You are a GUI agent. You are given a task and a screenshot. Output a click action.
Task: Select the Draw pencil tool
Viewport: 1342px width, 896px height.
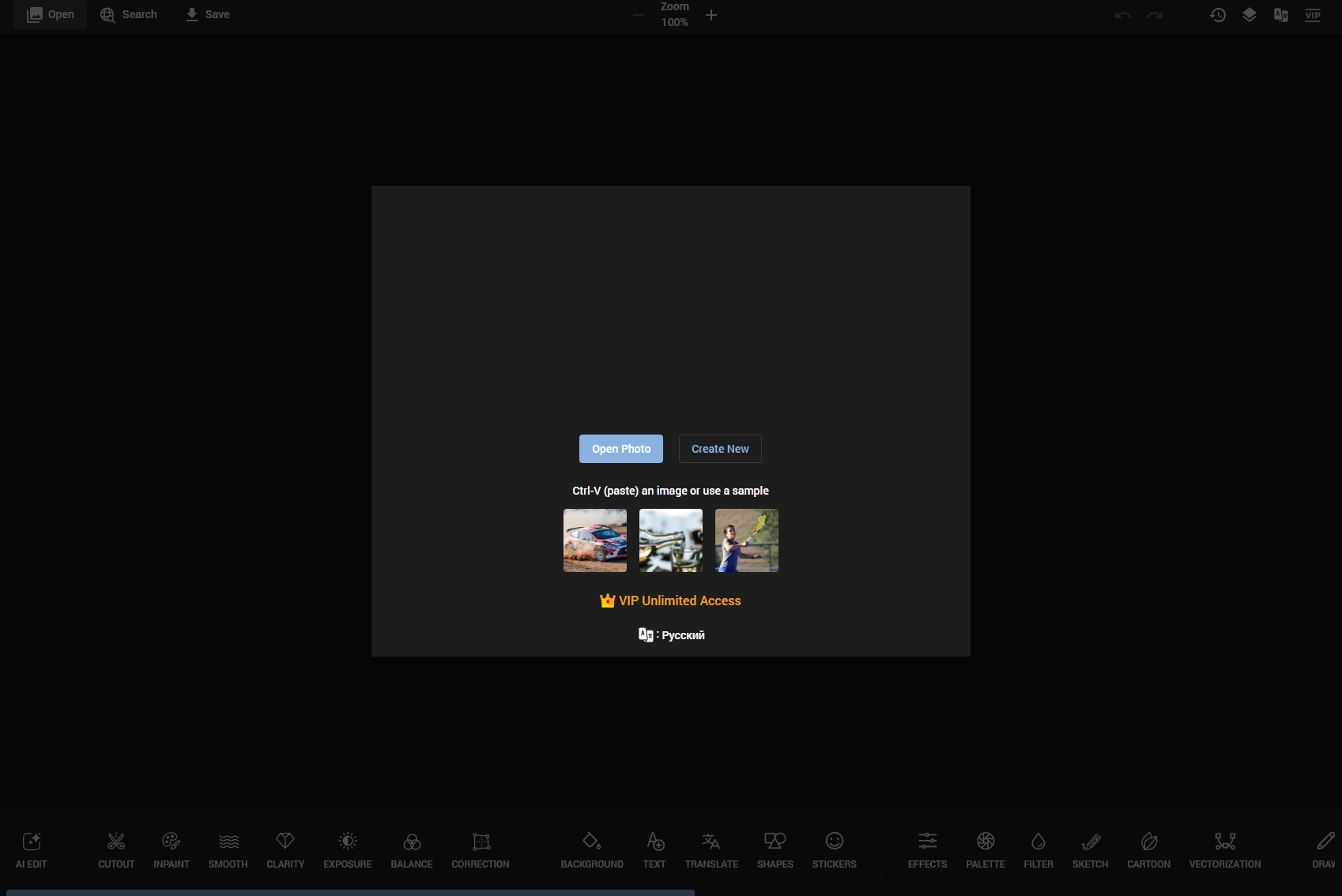(1325, 850)
